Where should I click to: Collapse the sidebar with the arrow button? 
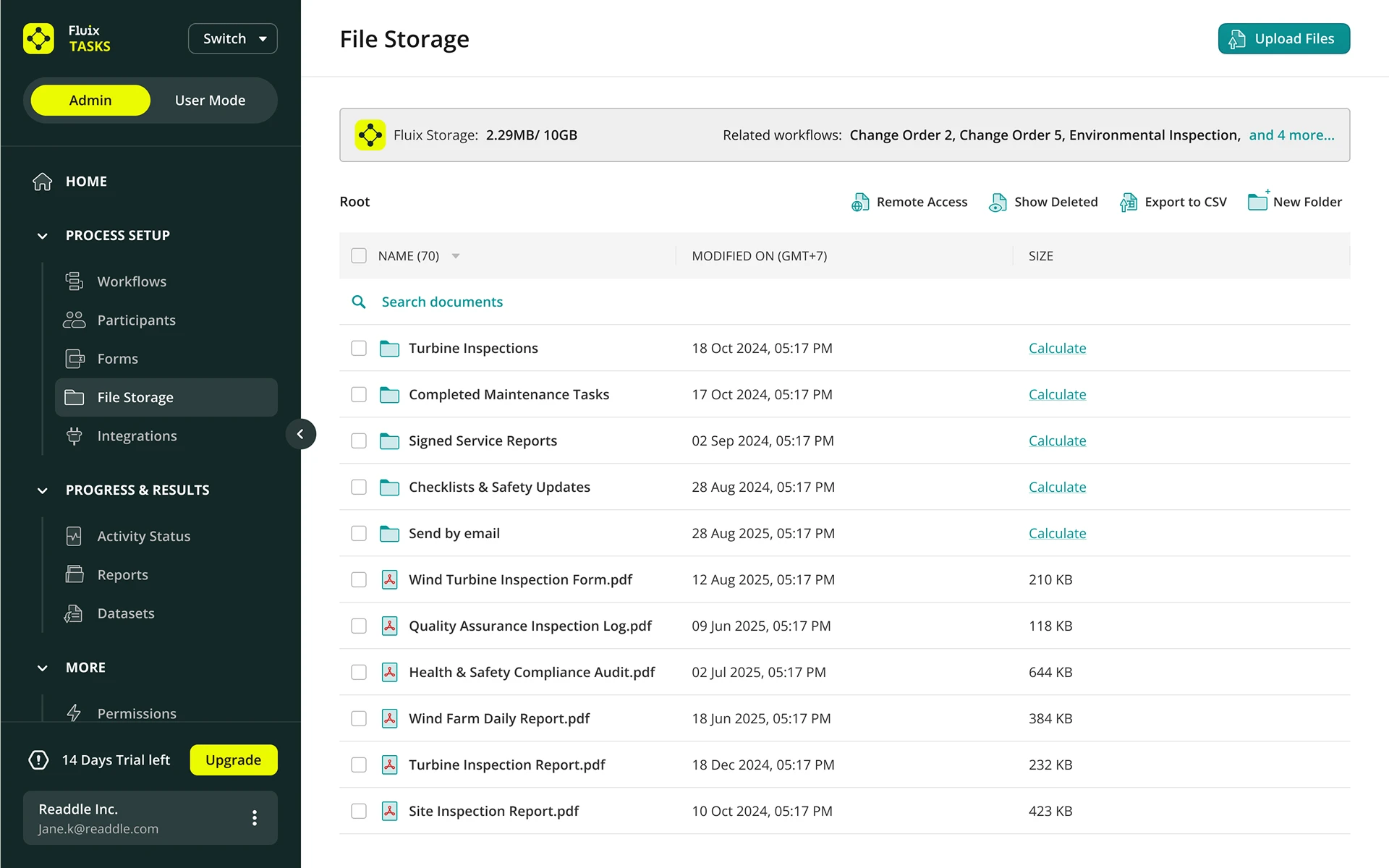click(300, 434)
